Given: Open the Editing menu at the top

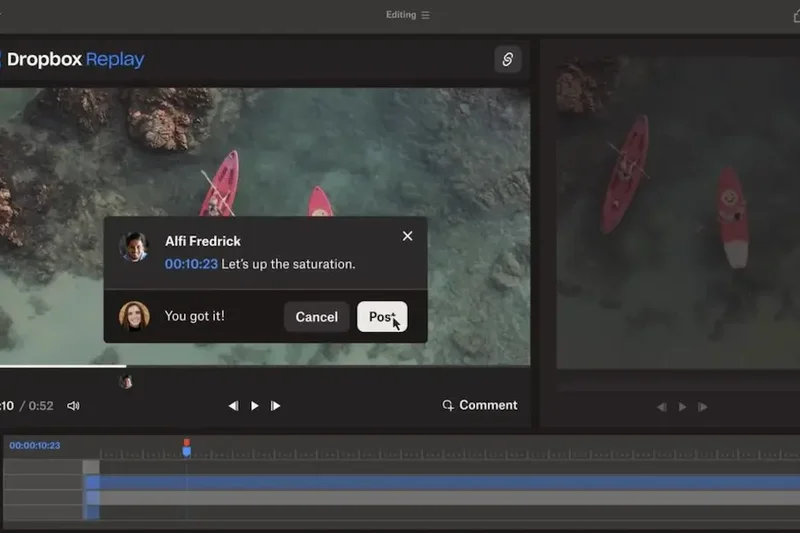Looking at the screenshot, I should pyautogui.click(x=407, y=15).
